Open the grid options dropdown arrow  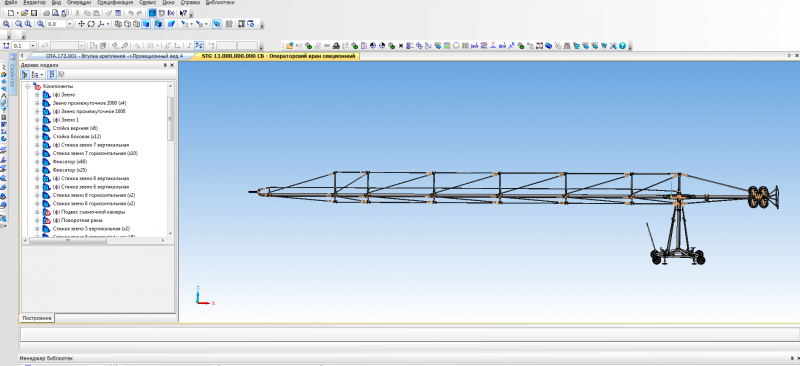tap(158, 46)
